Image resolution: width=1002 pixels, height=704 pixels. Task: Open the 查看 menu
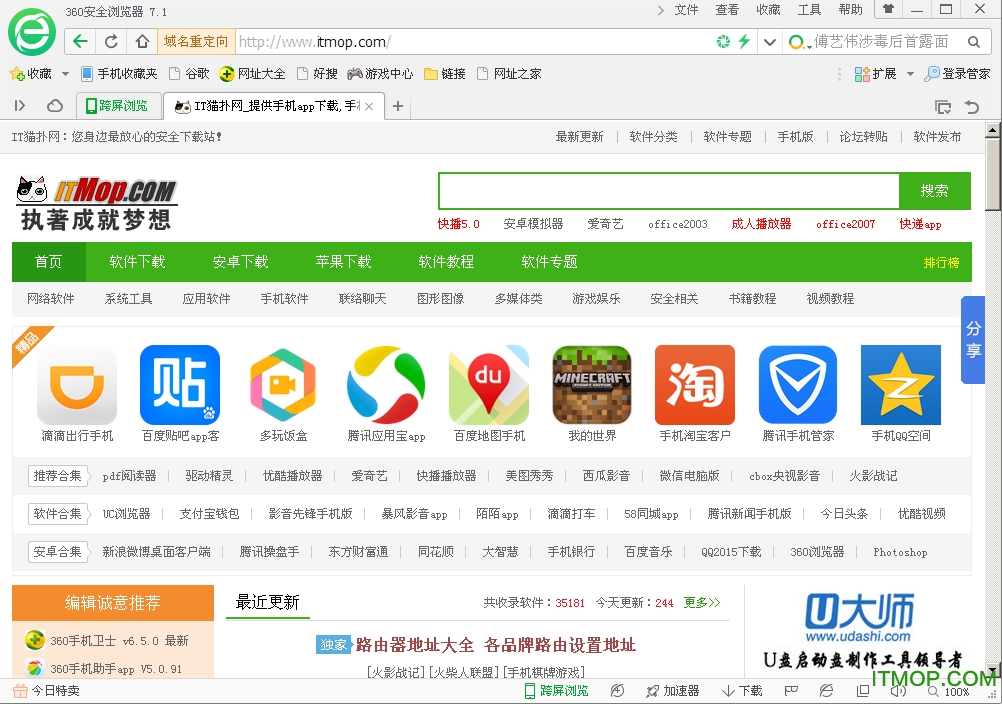pyautogui.click(x=727, y=10)
